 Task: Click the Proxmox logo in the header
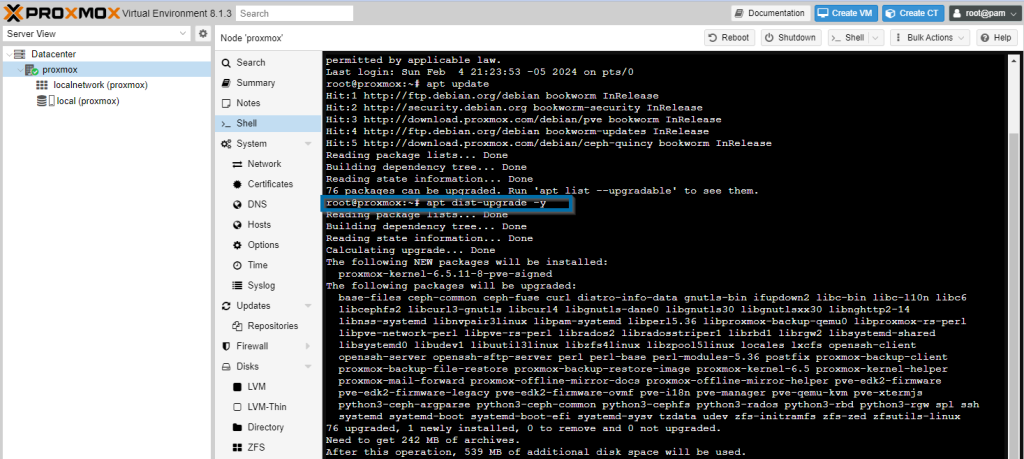point(63,12)
